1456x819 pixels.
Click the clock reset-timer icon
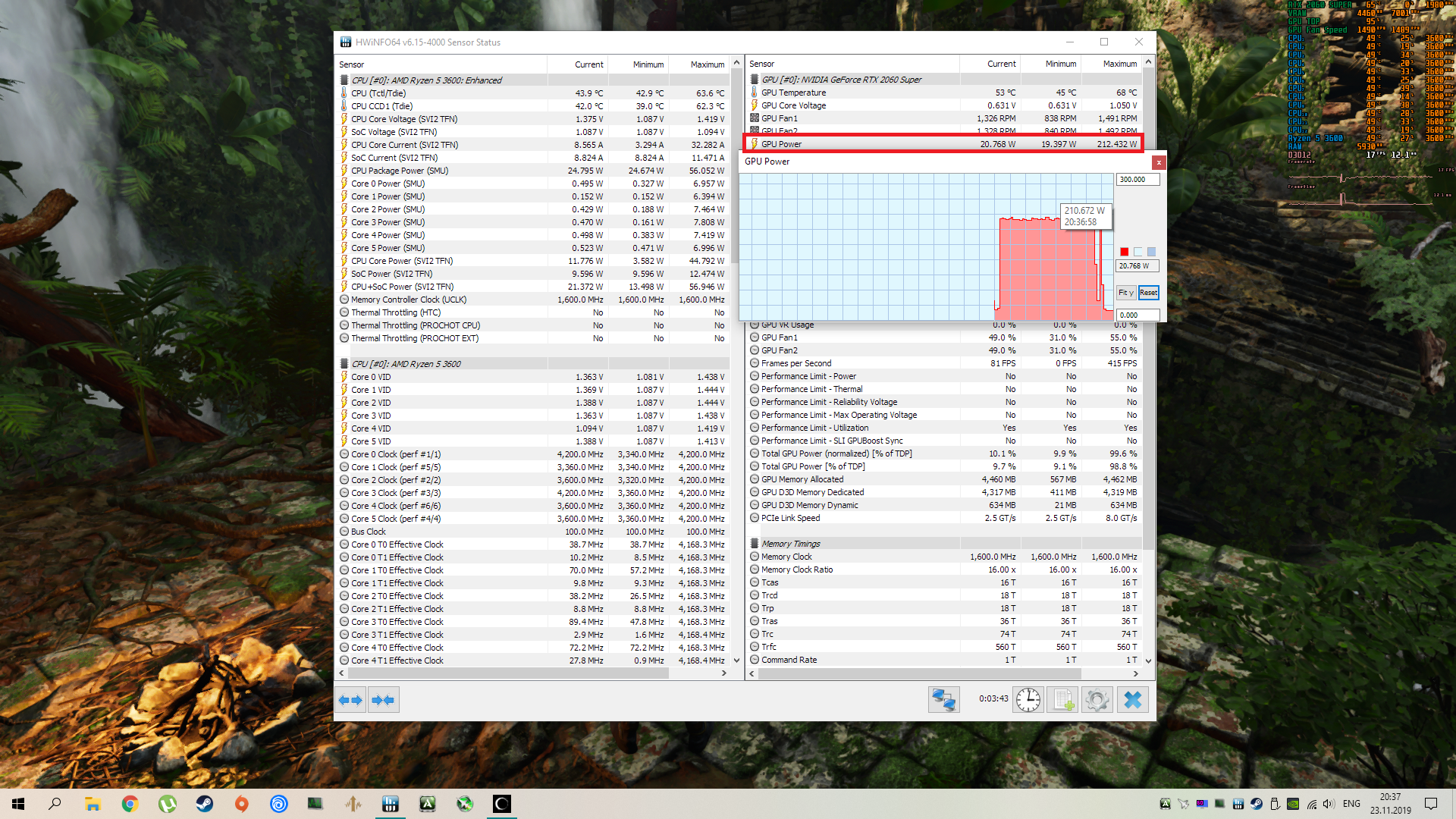1028,700
